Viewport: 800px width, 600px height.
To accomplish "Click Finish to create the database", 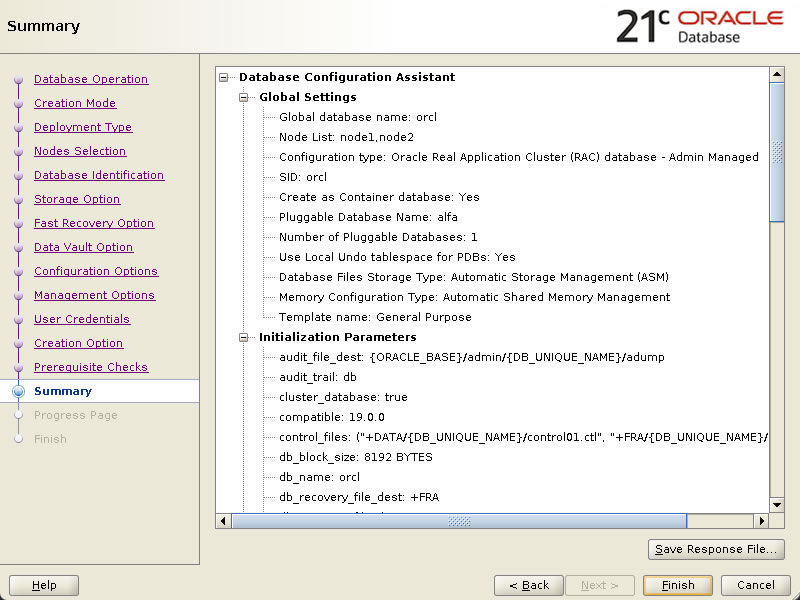I will tap(678, 585).
